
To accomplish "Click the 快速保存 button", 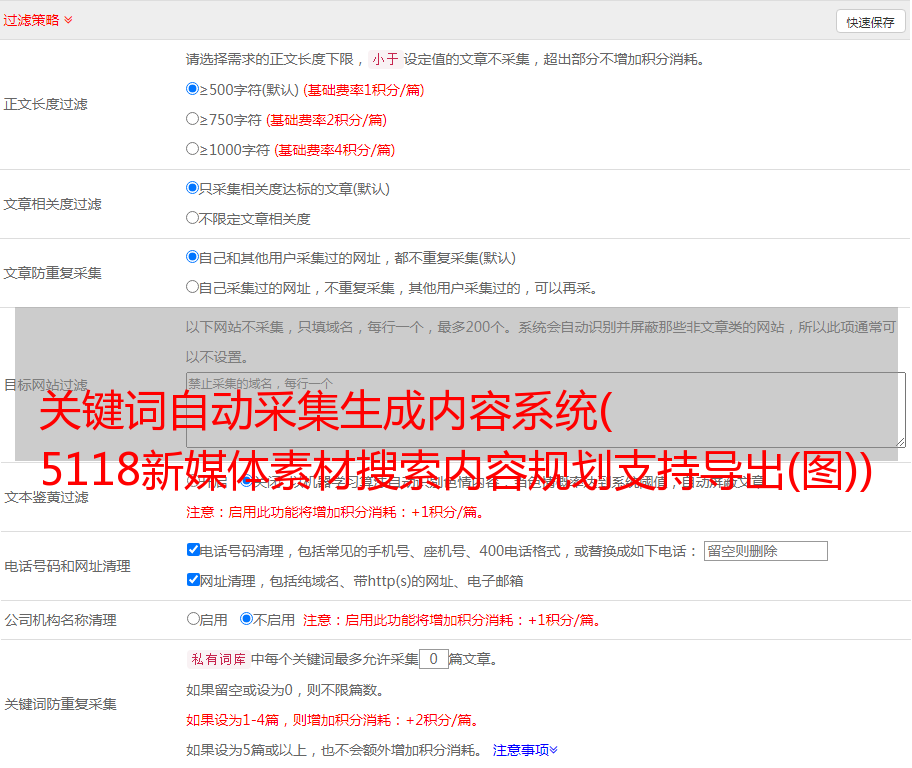I will point(870,22).
